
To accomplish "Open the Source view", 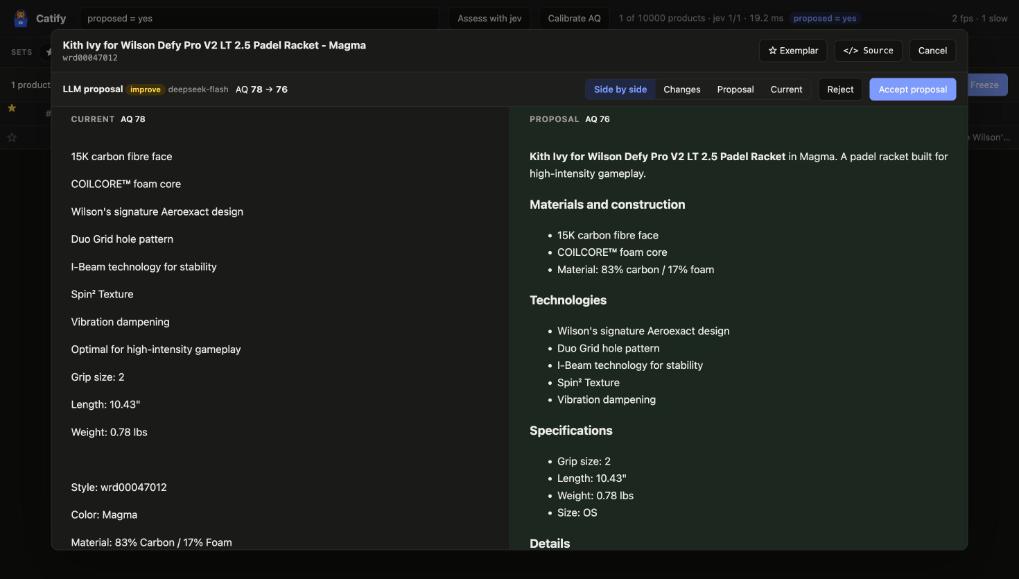I will 868,51.
